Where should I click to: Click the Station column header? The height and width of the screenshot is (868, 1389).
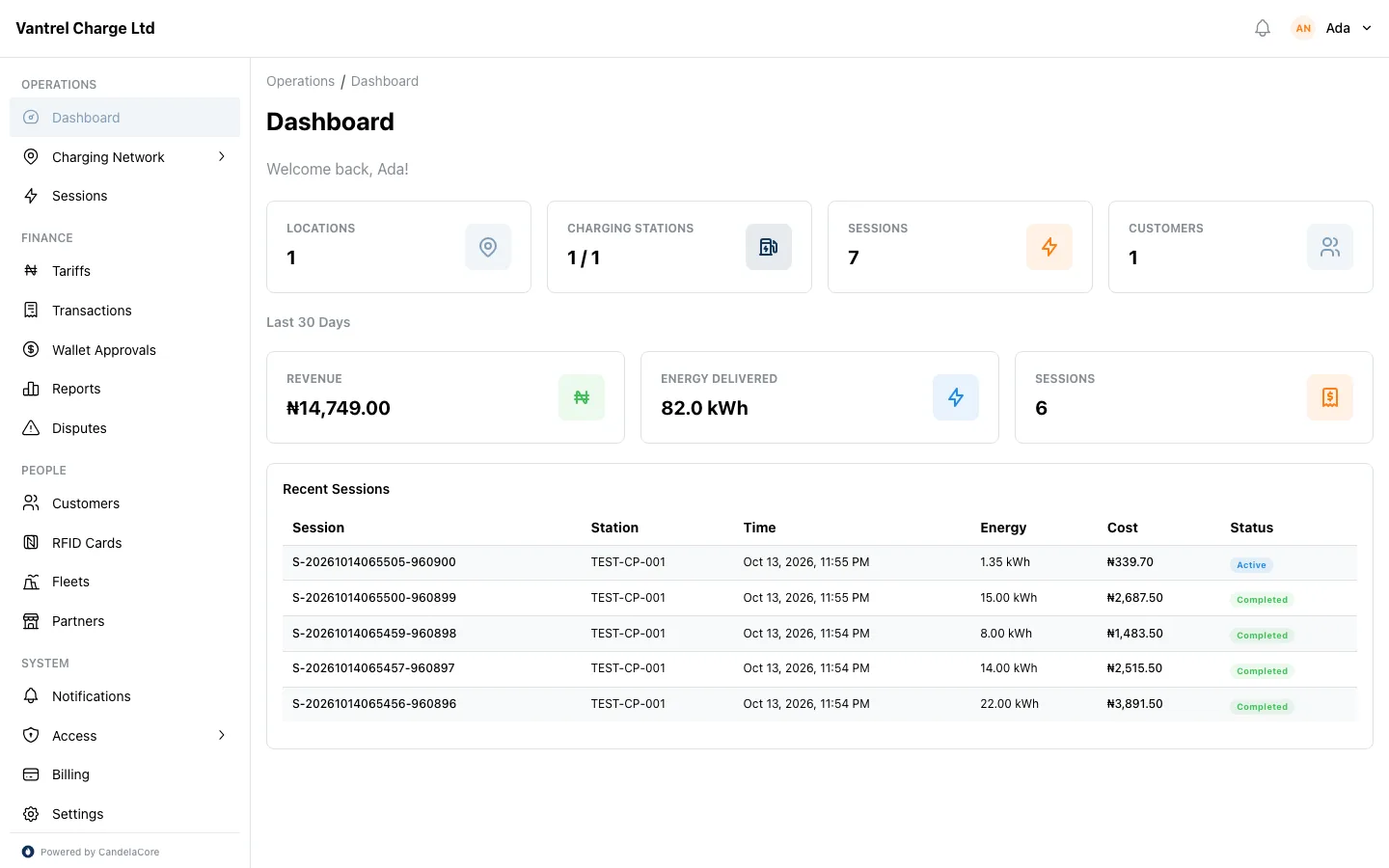(614, 528)
